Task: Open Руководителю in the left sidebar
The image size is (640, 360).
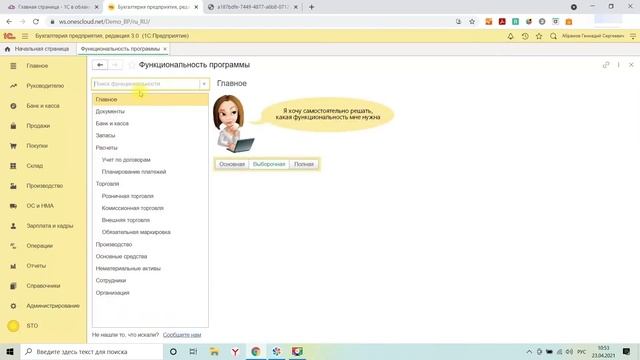Action: tap(45, 86)
